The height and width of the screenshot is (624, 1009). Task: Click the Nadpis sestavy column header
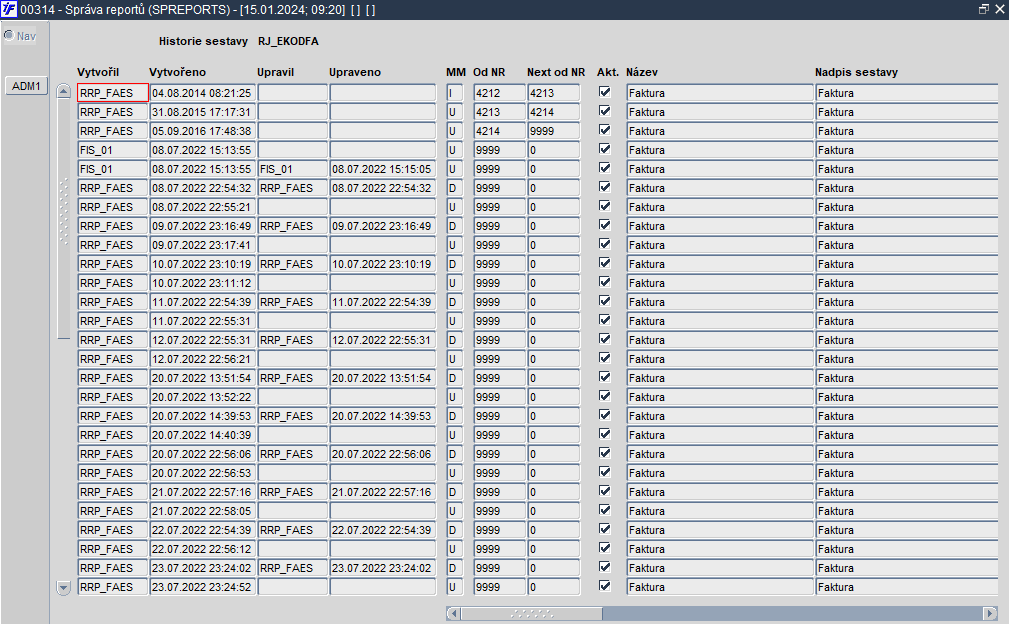856,72
